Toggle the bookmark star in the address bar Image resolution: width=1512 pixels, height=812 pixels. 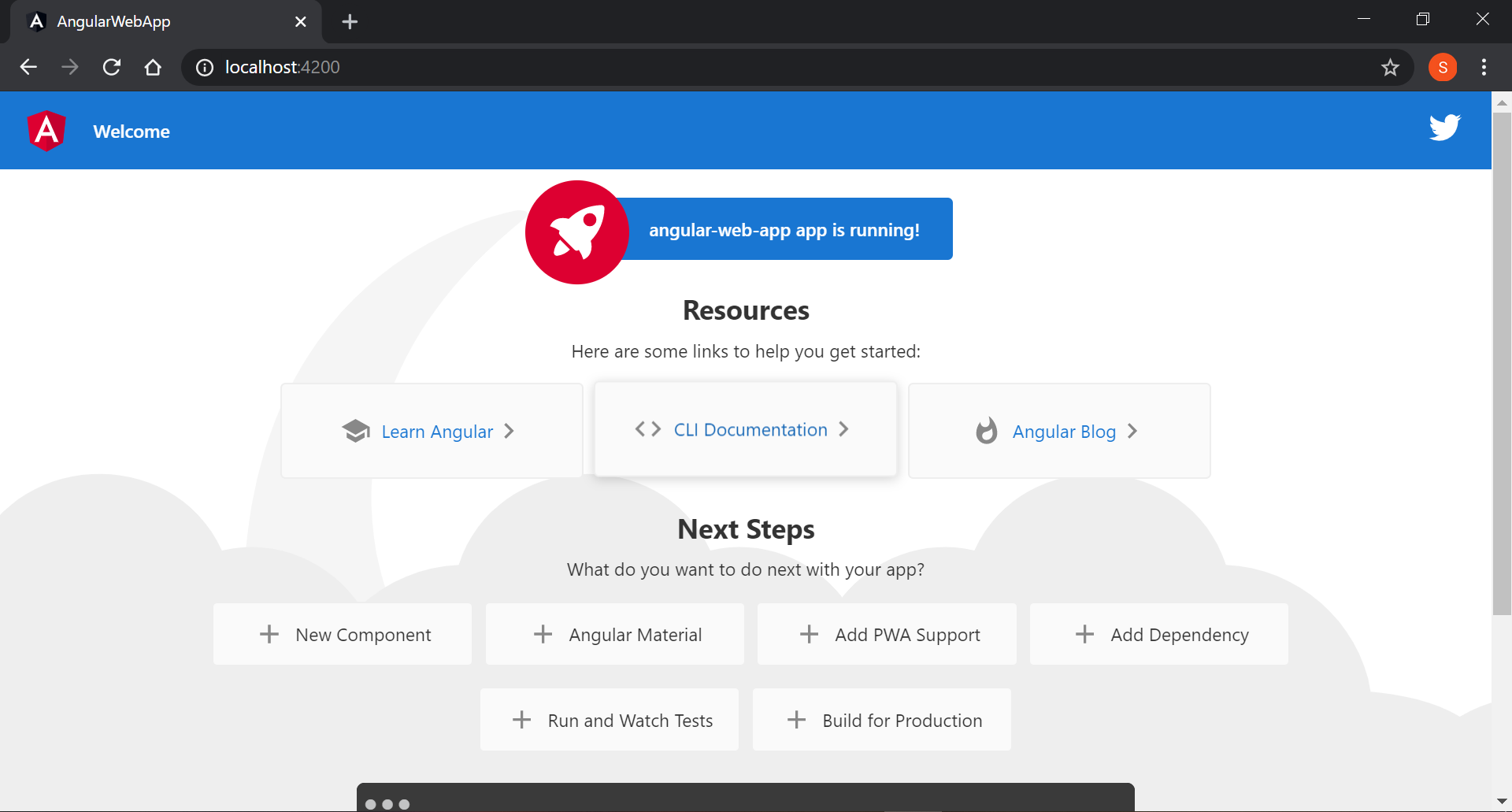(x=1391, y=67)
